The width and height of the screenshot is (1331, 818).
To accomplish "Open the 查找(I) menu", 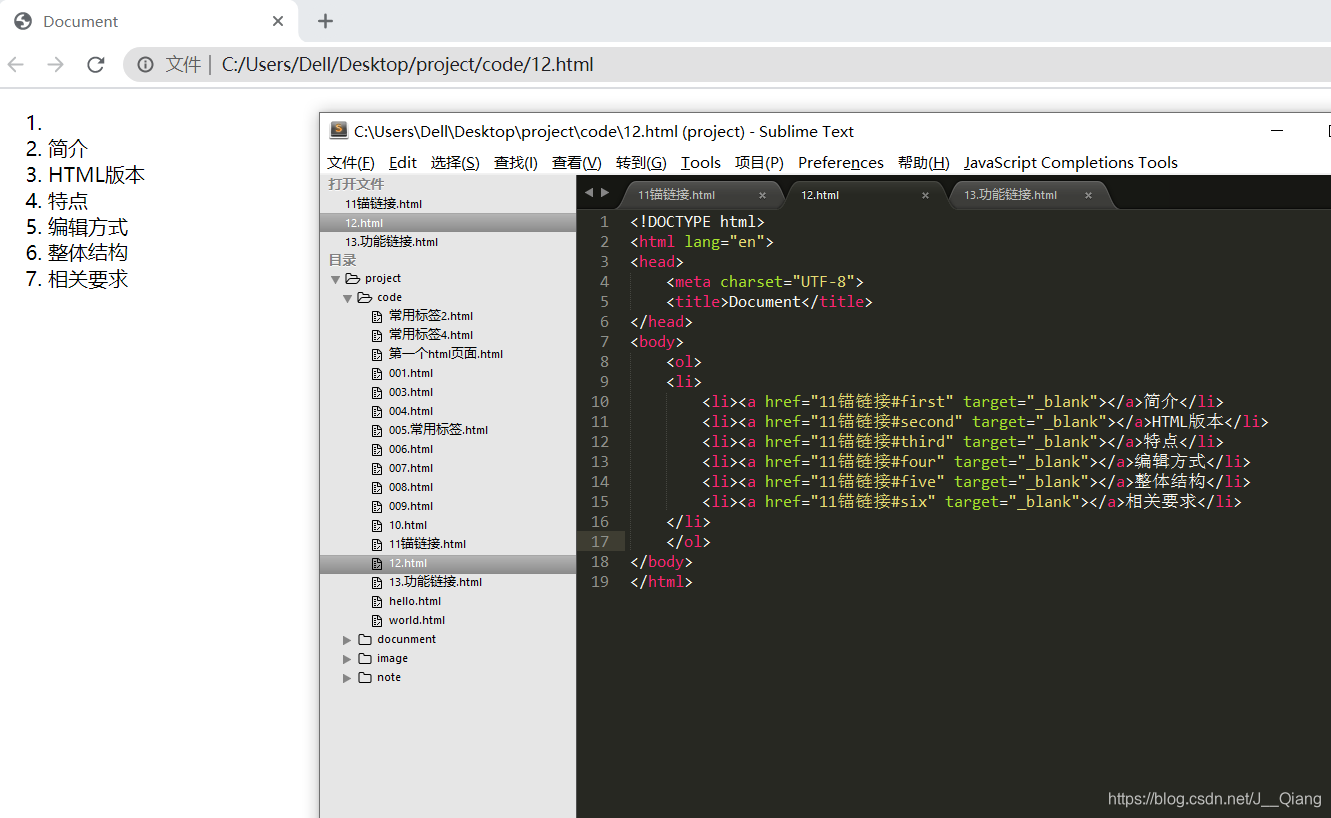I will pyautogui.click(x=516, y=162).
